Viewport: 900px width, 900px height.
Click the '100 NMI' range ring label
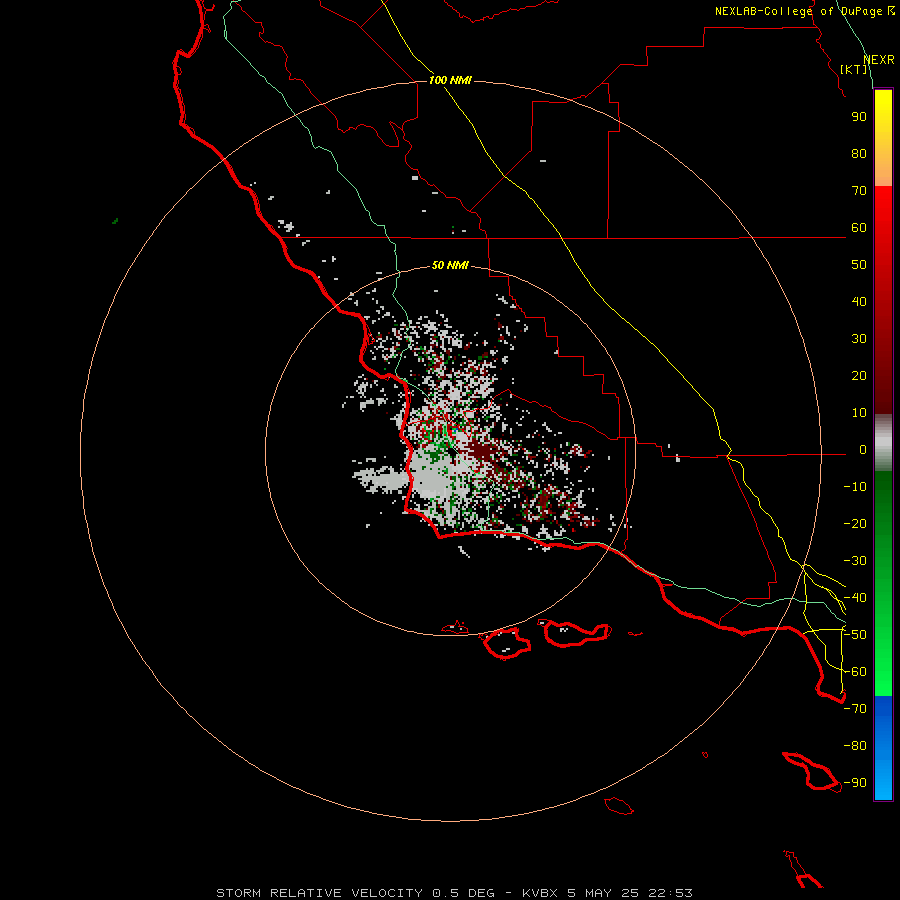point(450,80)
